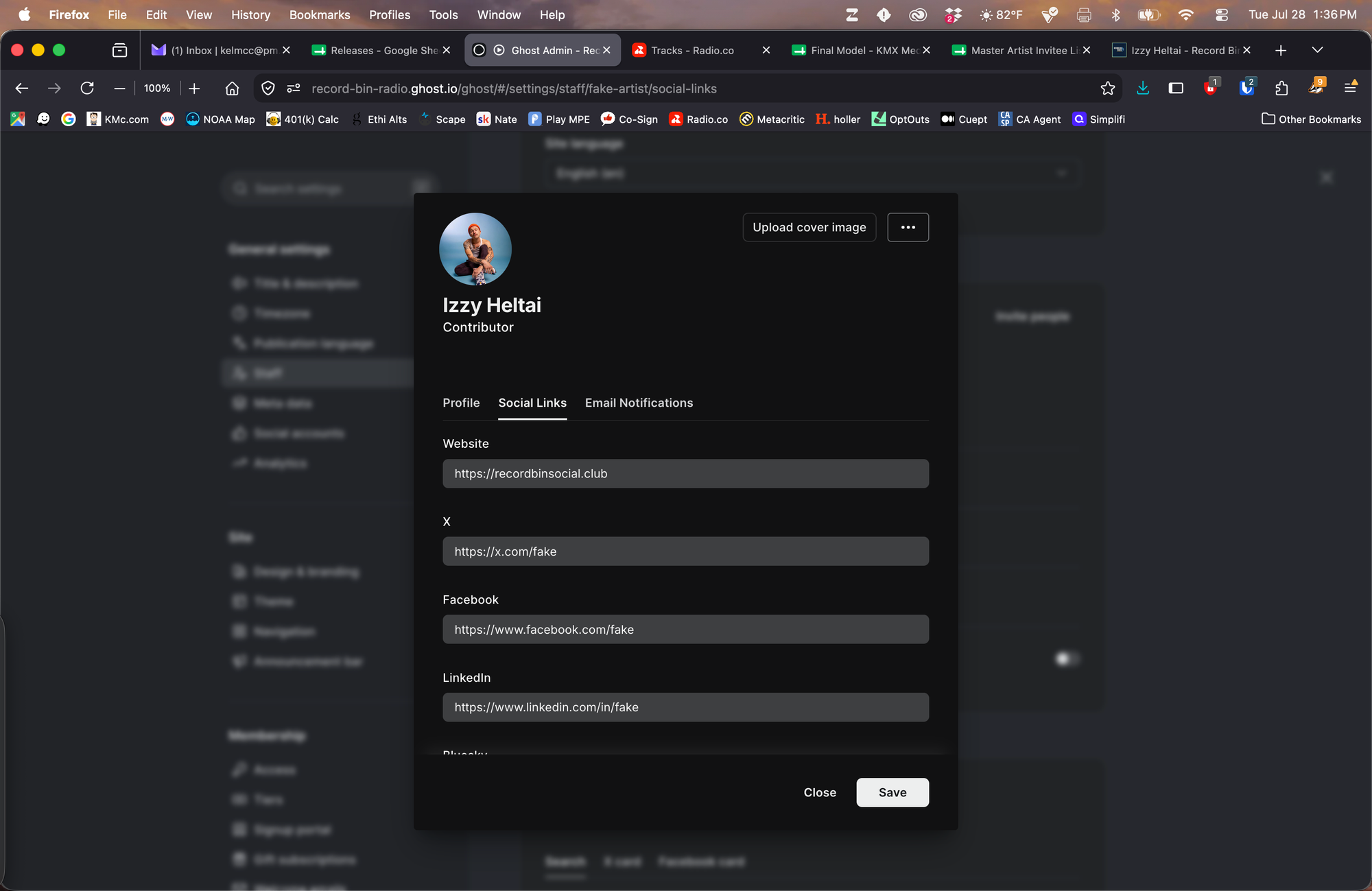The height and width of the screenshot is (891, 1372).
Task: Switch to Releases Google Sheets tab
Action: click(381, 50)
